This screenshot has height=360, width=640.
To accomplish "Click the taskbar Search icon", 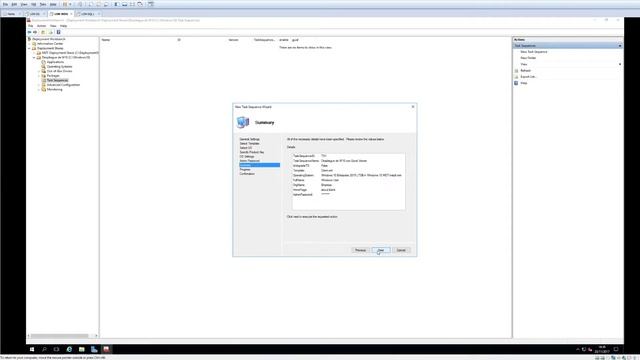I will 44,349.
